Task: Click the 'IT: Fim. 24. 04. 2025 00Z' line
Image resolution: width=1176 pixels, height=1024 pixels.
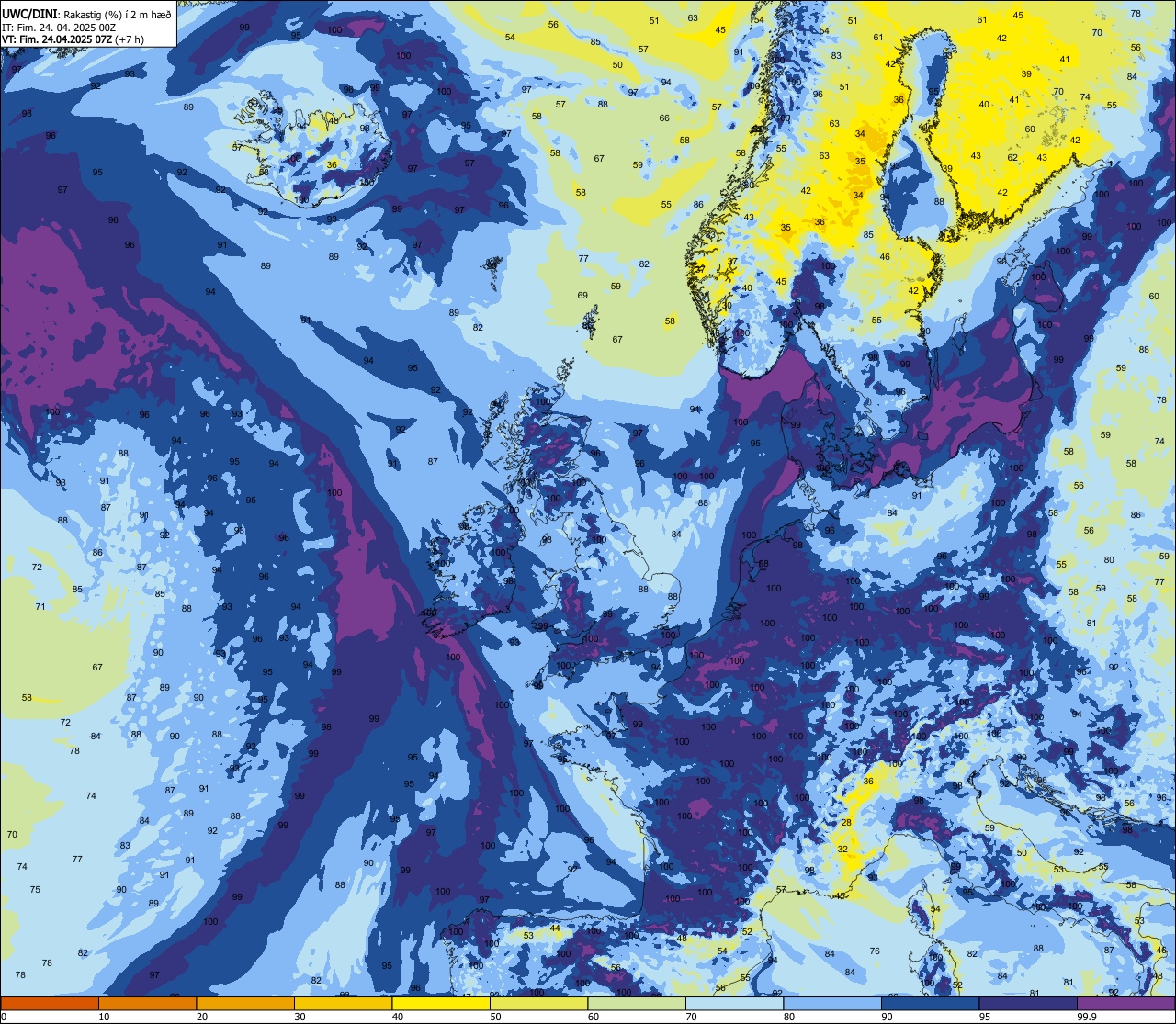Action: click(59, 28)
